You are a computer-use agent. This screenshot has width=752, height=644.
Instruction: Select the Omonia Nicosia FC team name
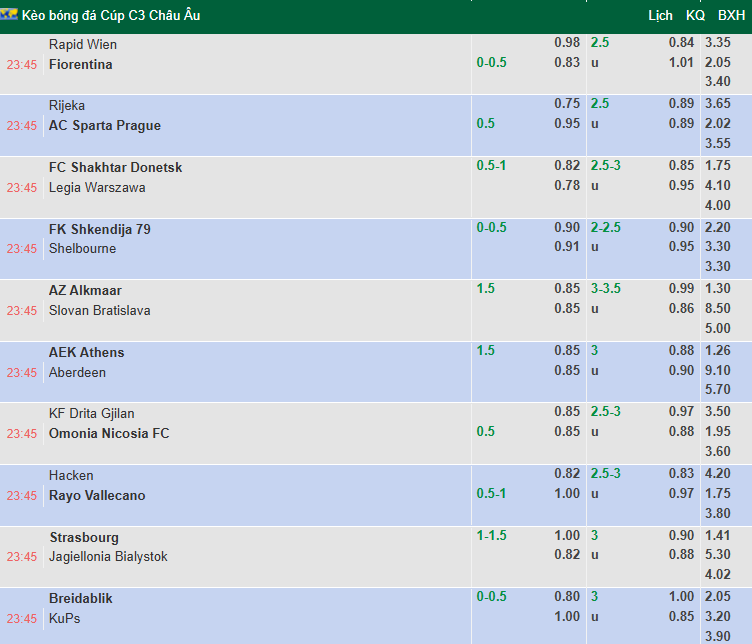(x=109, y=433)
